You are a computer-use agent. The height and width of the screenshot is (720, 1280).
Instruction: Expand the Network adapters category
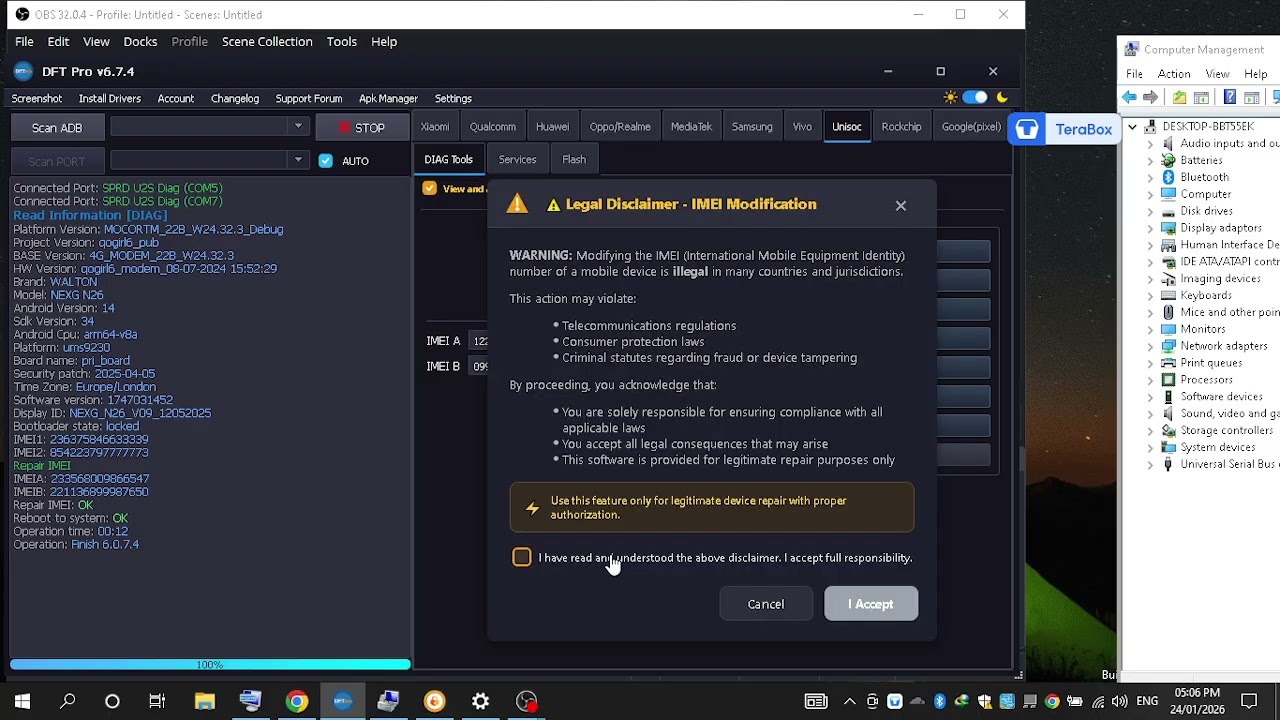click(1150, 347)
